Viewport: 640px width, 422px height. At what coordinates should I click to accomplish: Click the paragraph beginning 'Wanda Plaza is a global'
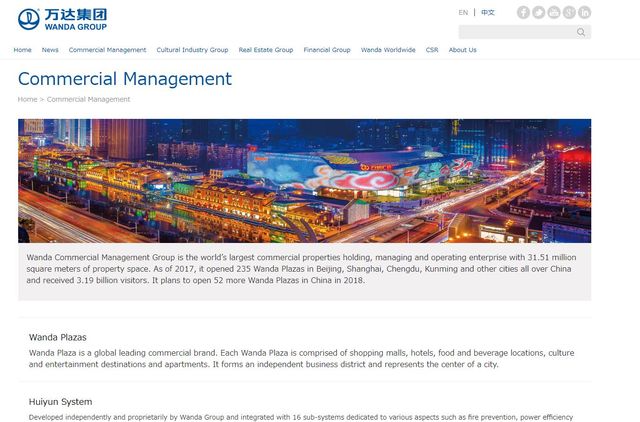(x=302, y=358)
